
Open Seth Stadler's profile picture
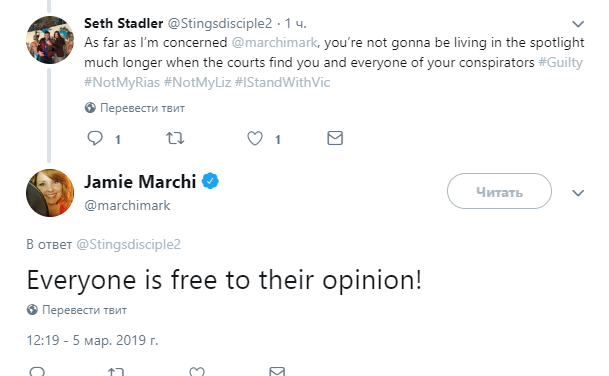click(50, 40)
